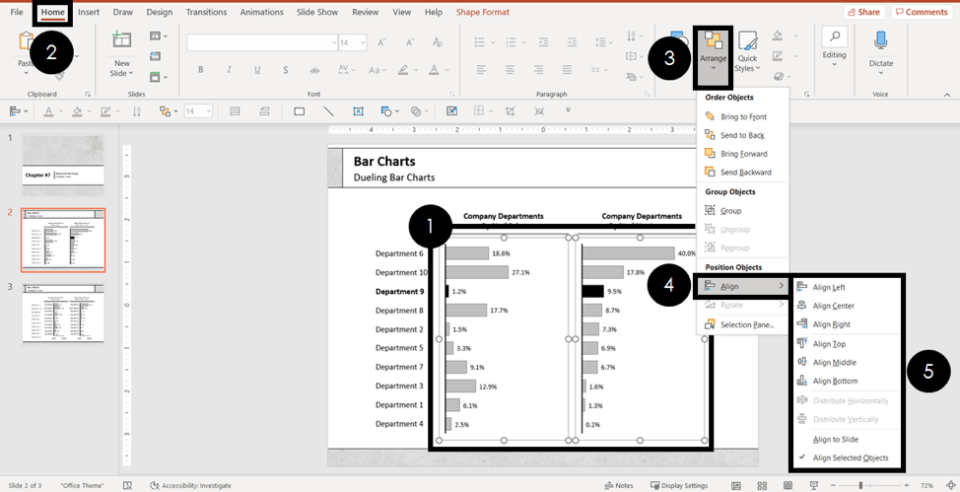Click the Increase Font Size icon
This screenshot has height=492, width=960.
381,42
